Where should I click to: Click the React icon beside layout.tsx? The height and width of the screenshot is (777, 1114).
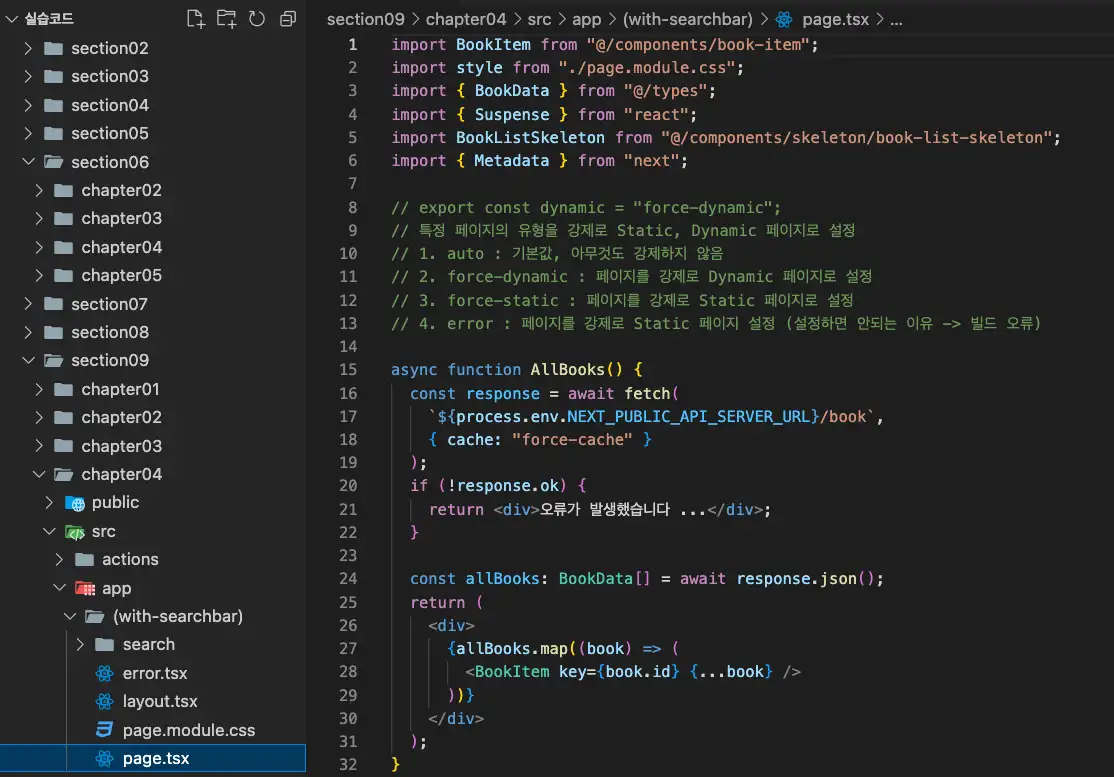(x=104, y=701)
